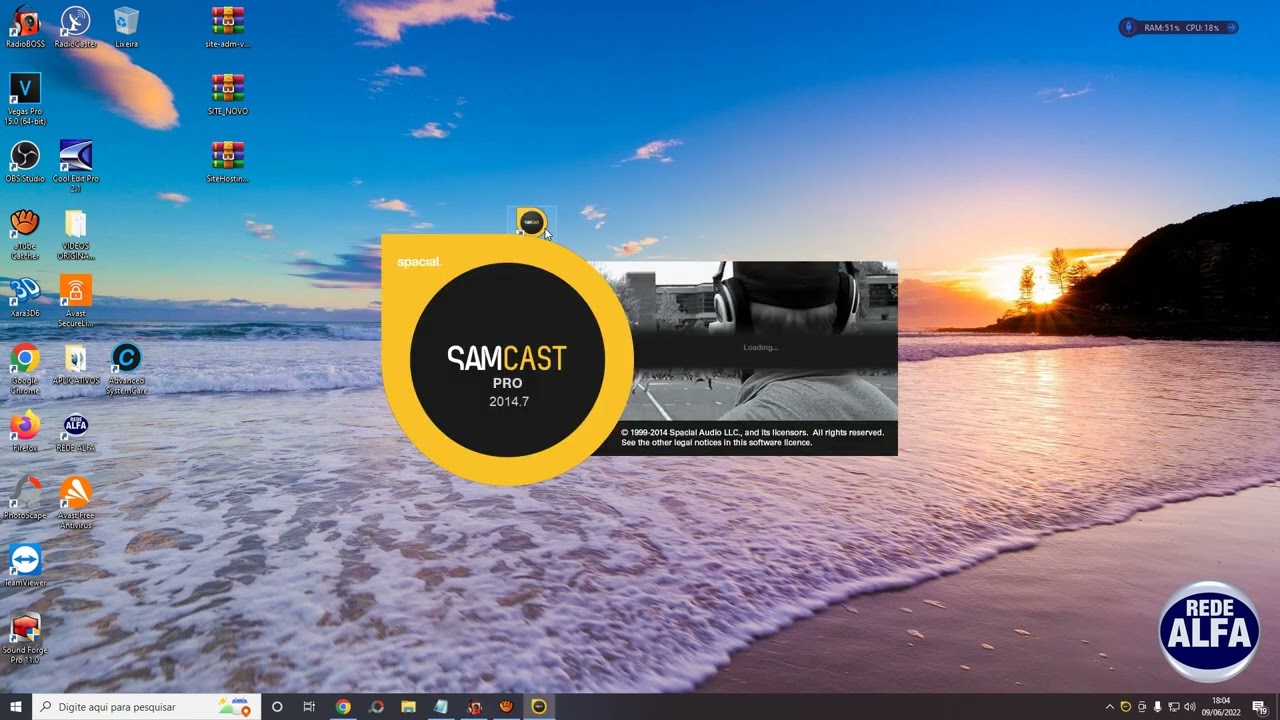This screenshot has height=720, width=1280.
Task: Select the VIDEOS ORIGINA folder
Action: point(75,233)
